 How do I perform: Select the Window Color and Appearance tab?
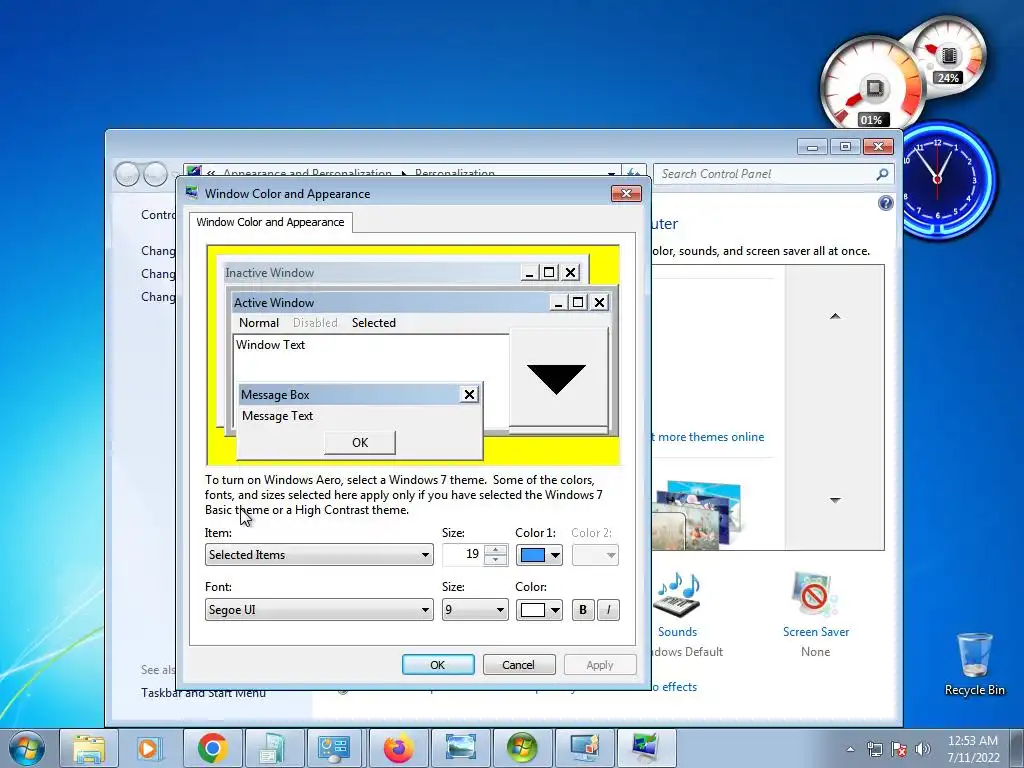(x=270, y=222)
